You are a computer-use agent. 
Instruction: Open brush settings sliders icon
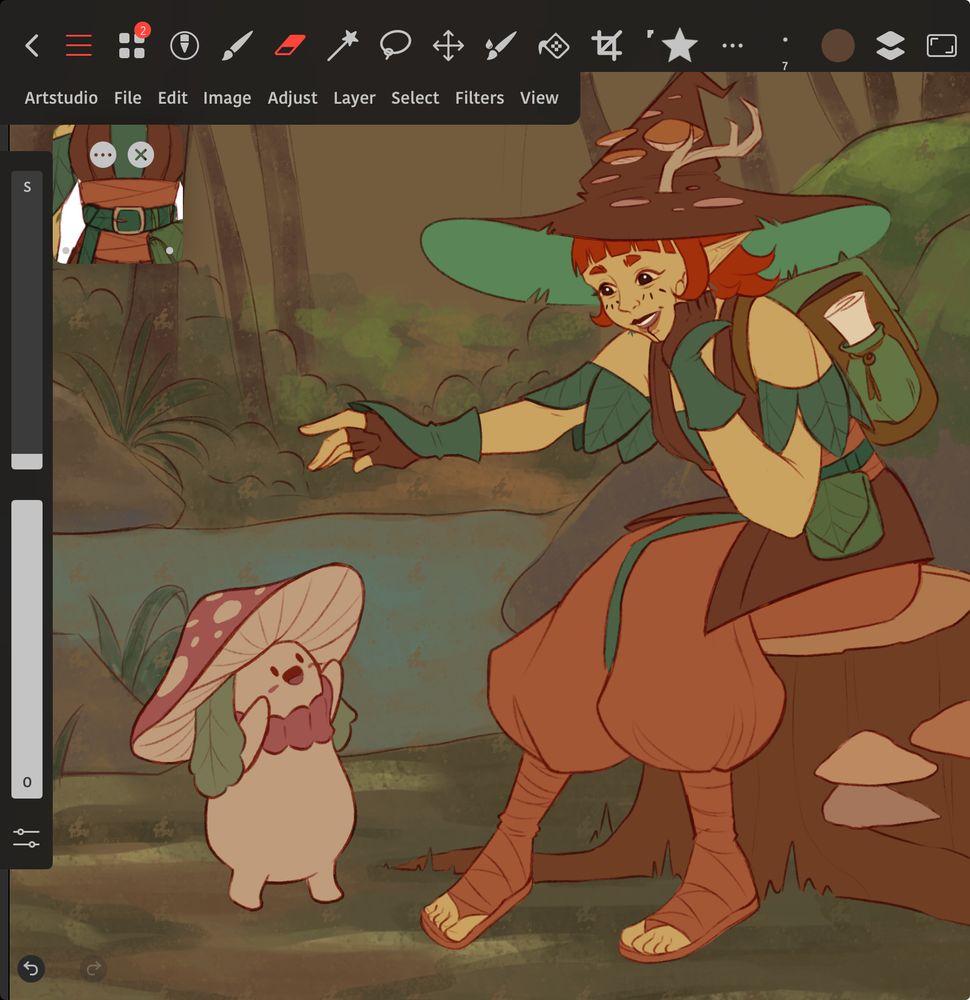[26, 838]
